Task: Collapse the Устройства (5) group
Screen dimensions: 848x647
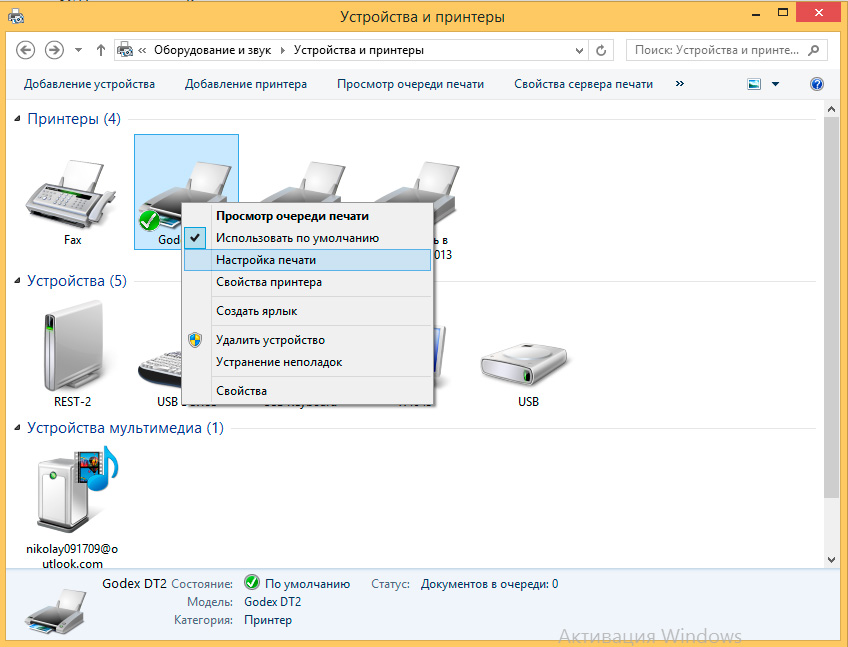Action: click(17, 281)
